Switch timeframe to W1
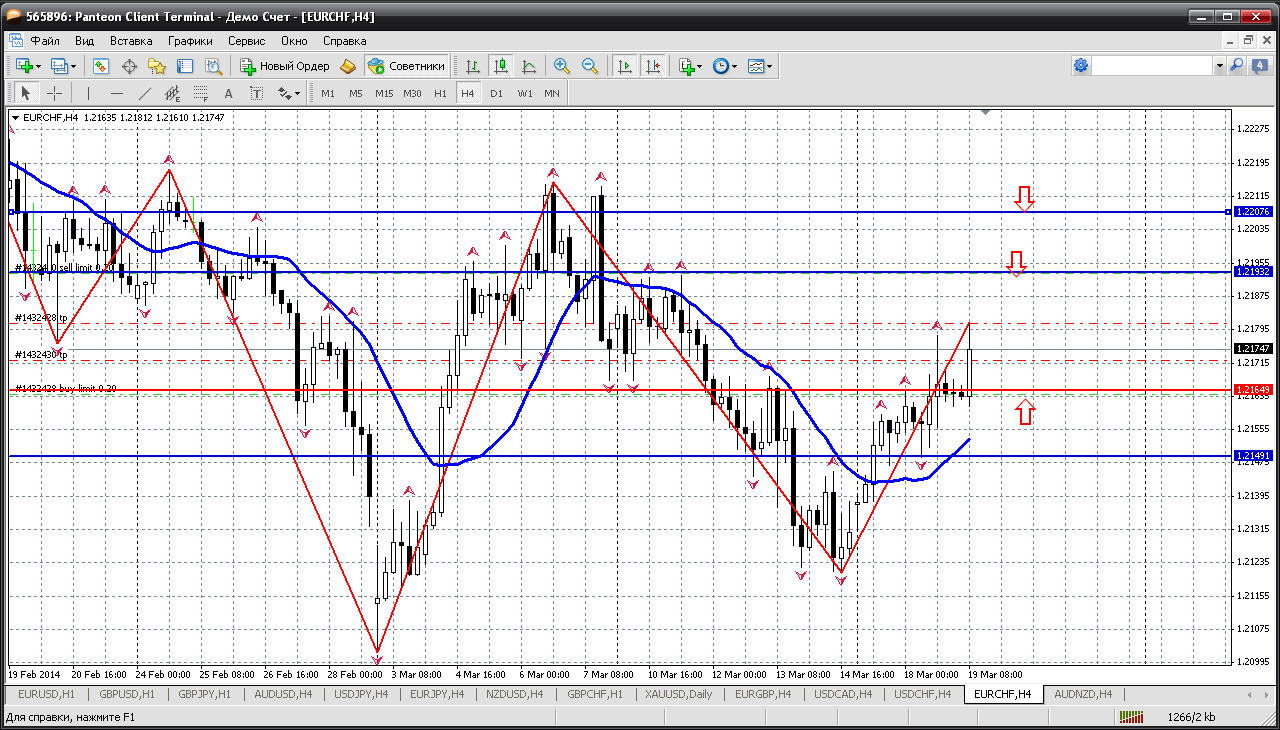 point(525,93)
